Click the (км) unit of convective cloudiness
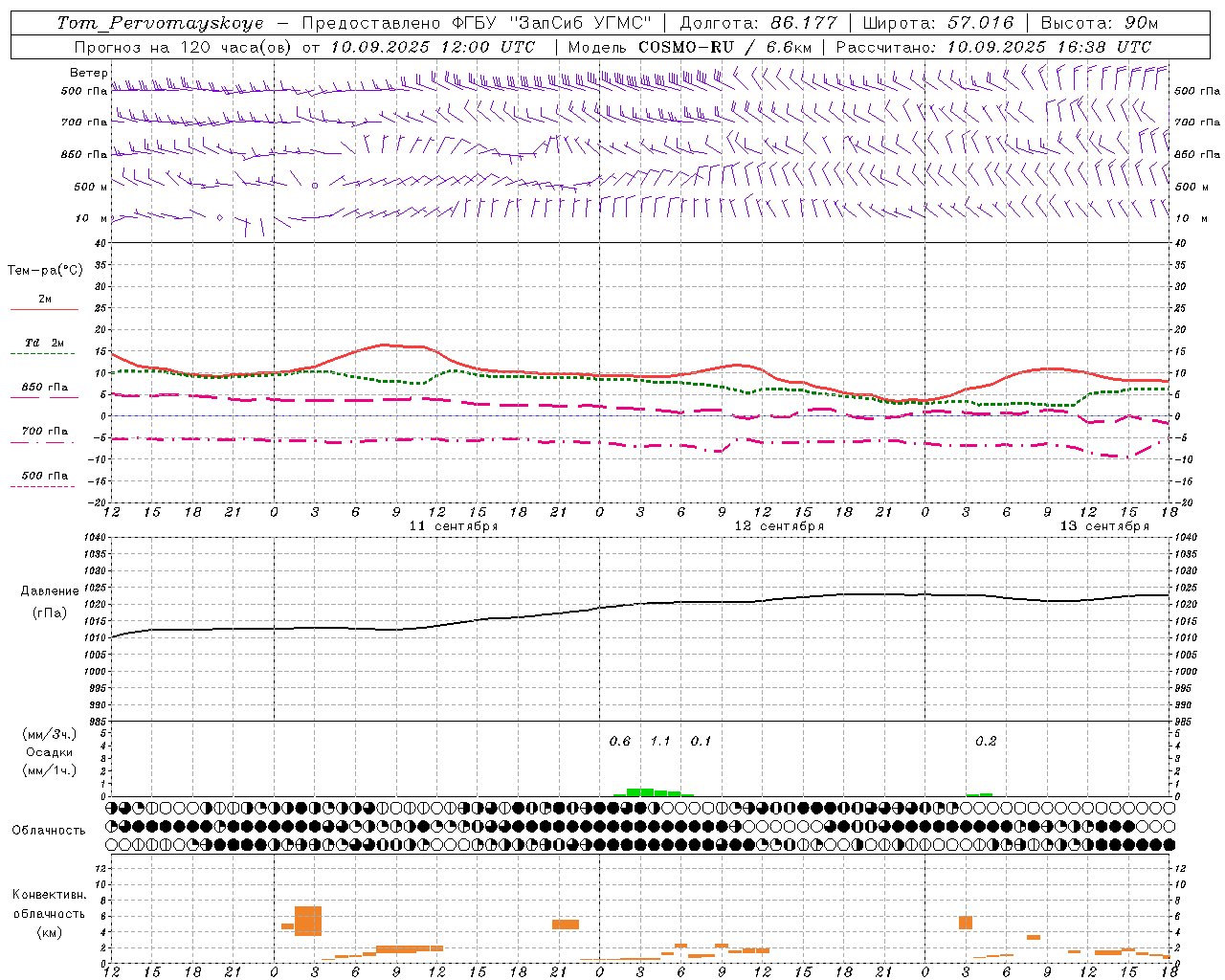This screenshot has height=980, width=1225. click(49, 932)
